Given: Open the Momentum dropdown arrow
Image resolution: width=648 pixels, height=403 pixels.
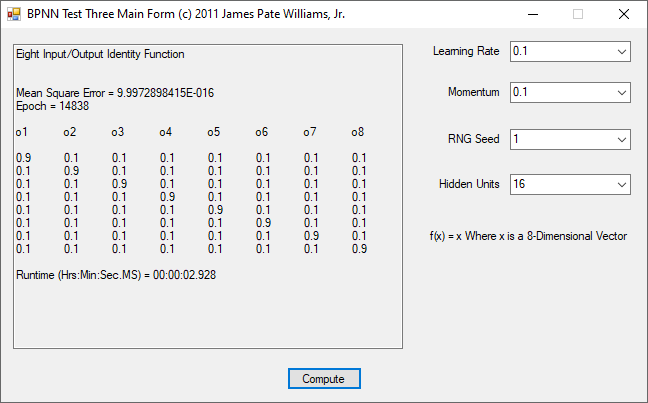Looking at the screenshot, I should [621, 92].
